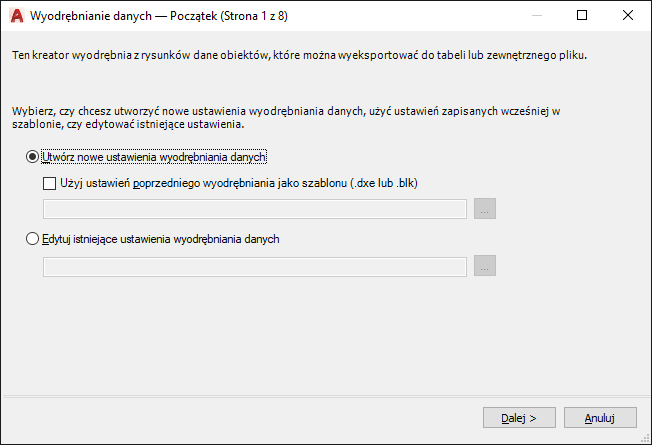Choose 'Edytuj istniejące ustawienia wyodrębniania danych' option
Image resolution: width=652 pixels, height=445 pixels.
(x=33, y=239)
